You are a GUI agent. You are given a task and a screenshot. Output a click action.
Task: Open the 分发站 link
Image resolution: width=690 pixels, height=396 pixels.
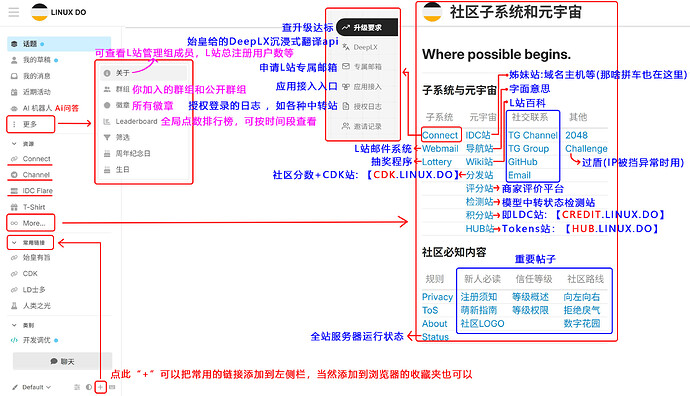click(x=479, y=175)
